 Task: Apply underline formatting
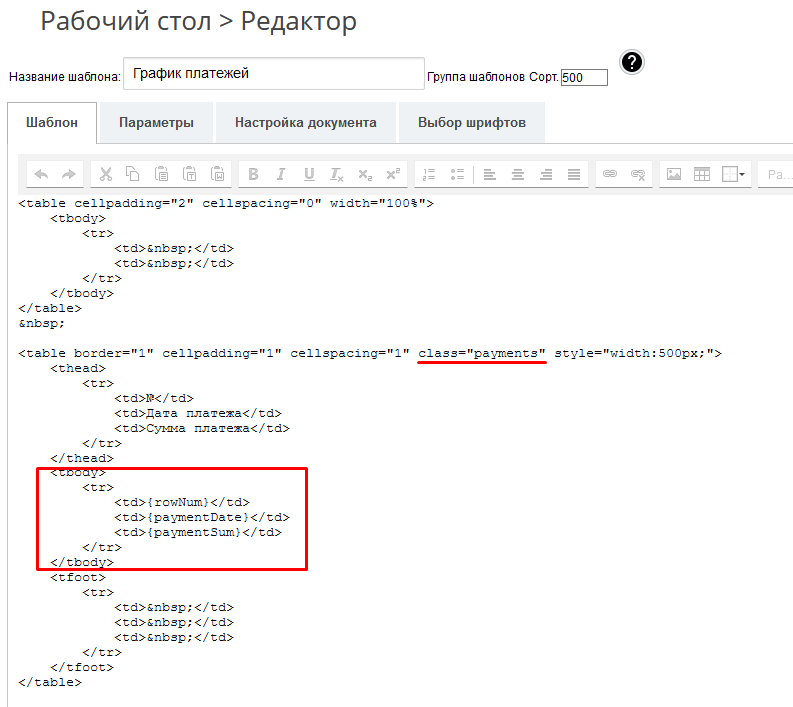click(x=309, y=174)
